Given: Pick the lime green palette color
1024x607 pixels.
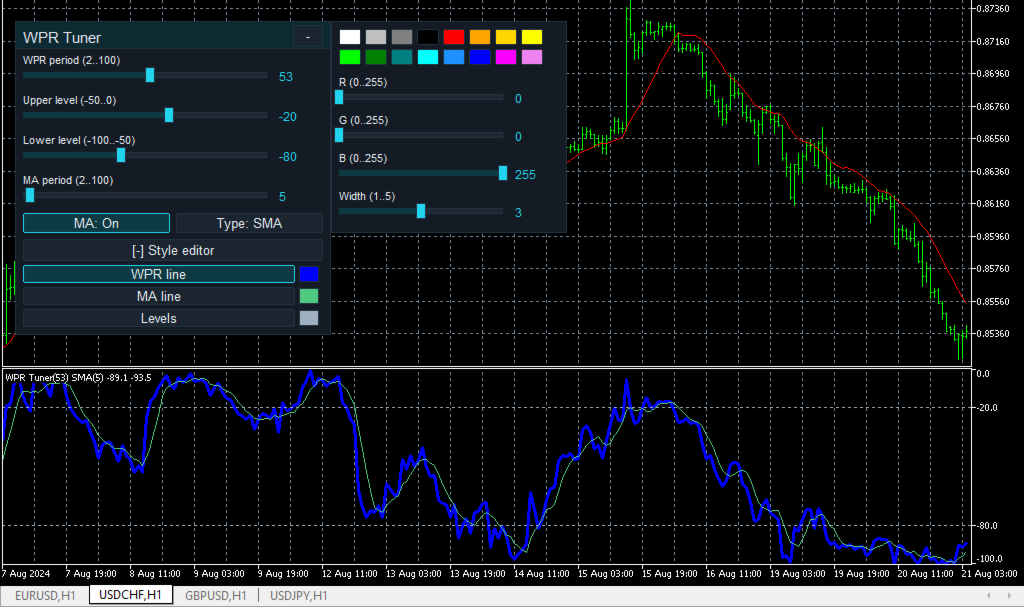Looking at the screenshot, I should [x=350, y=57].
